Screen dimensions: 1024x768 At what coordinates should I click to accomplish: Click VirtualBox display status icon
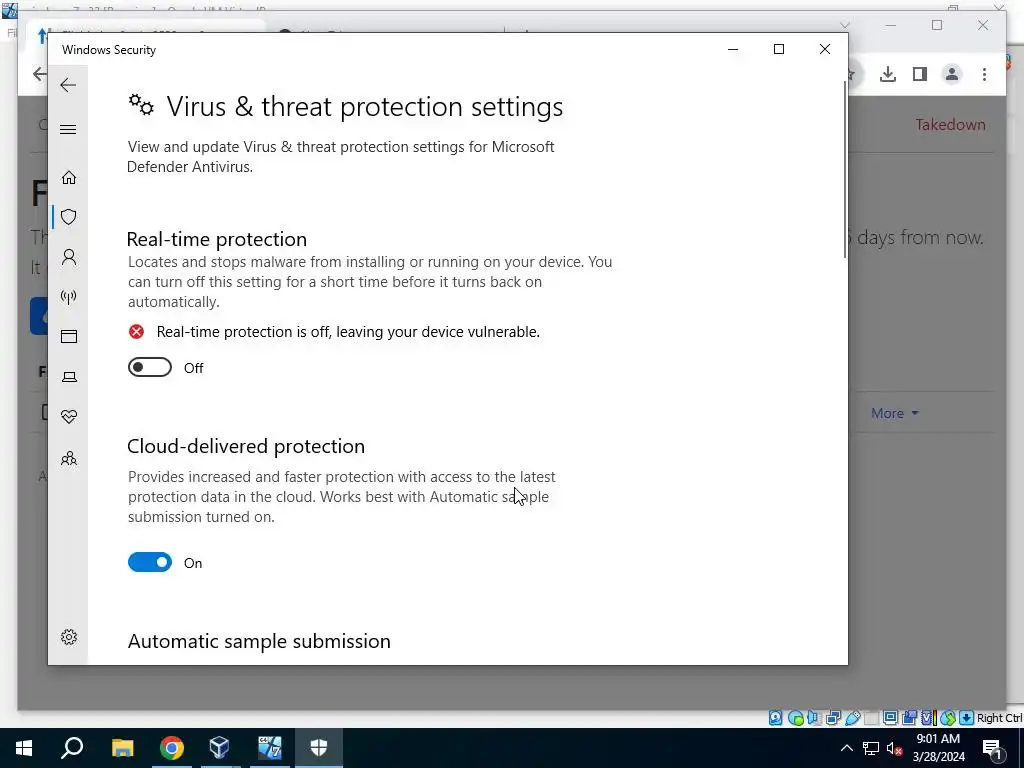pyautogui.click(x=890, y=718)
